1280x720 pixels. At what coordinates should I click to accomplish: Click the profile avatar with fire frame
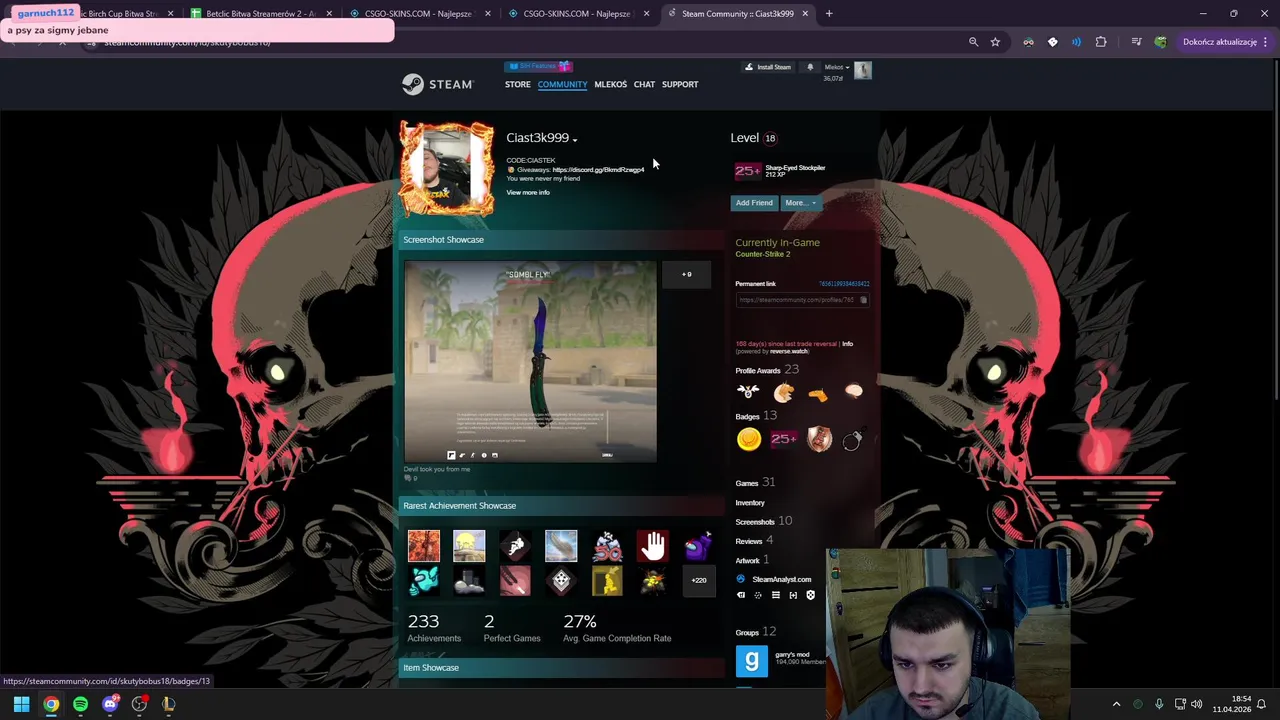pos(447,170)
